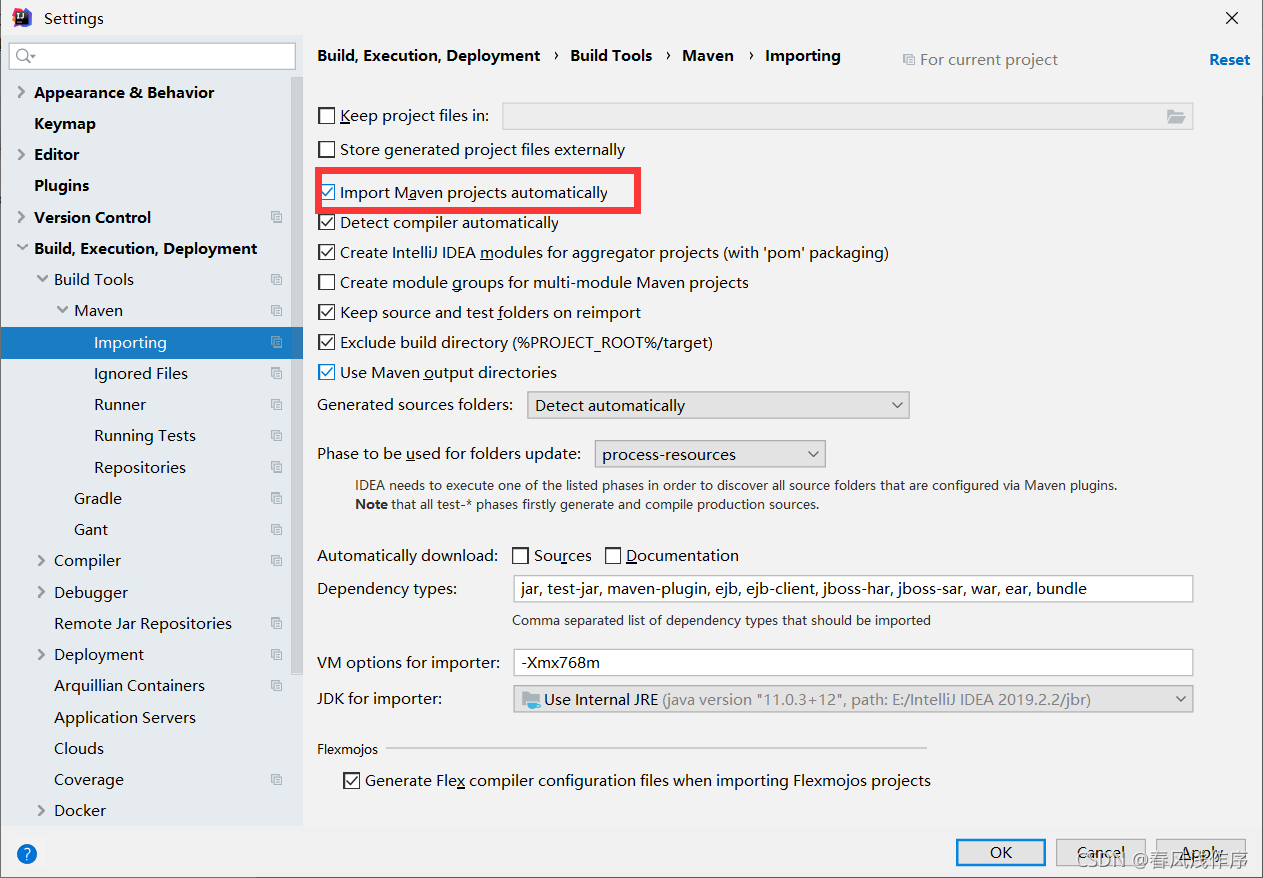
Task: Click the project-level icon beside Arquillian Containers
Action: tap(277, 685)
